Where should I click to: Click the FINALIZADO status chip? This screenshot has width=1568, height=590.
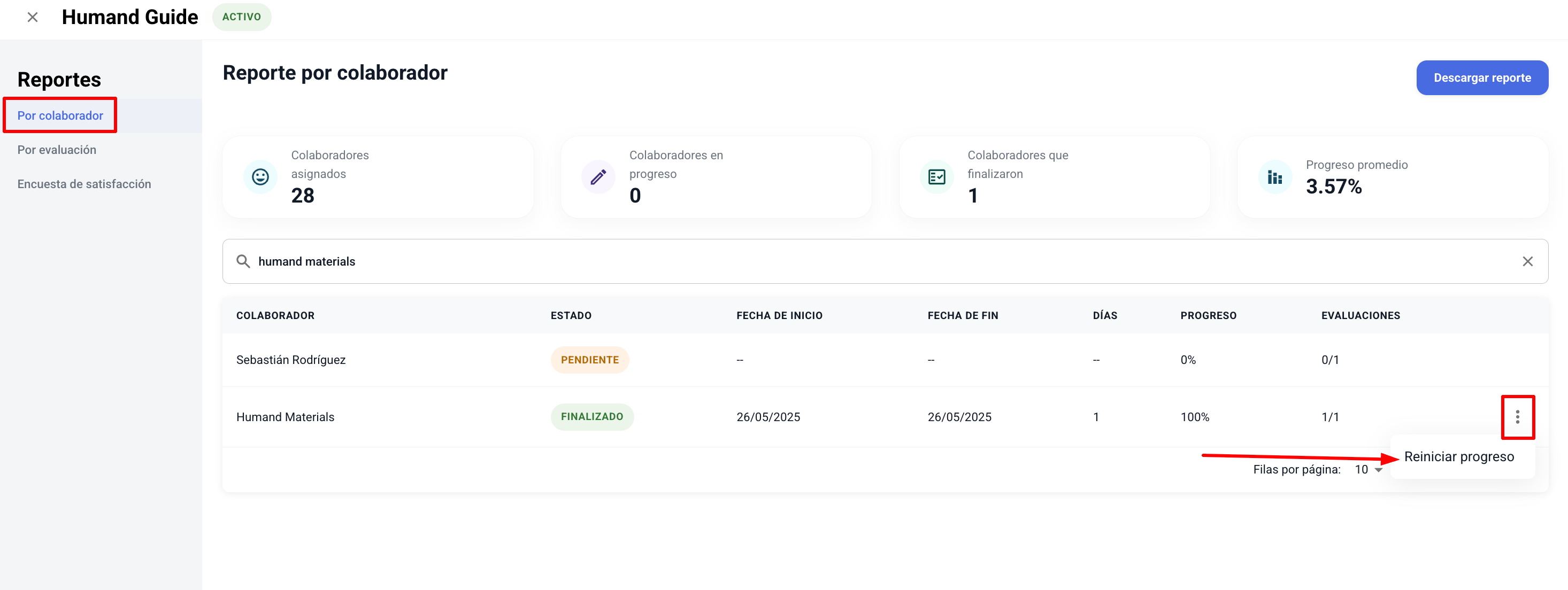tap(591, 417)
